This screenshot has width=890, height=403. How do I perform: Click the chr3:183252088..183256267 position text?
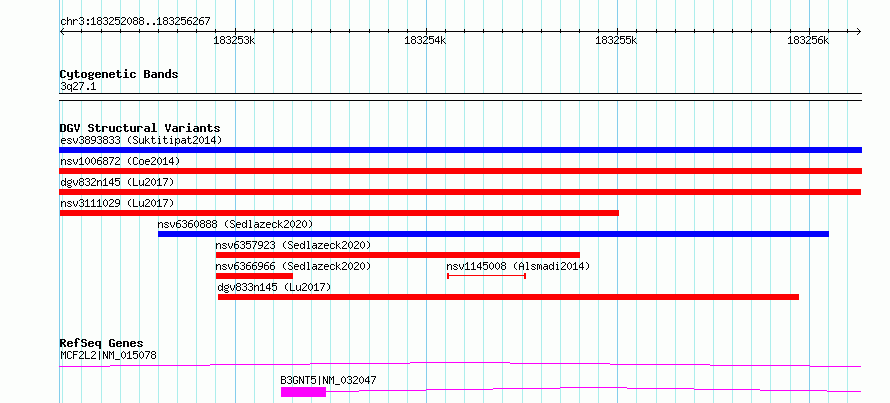point(135,22)
